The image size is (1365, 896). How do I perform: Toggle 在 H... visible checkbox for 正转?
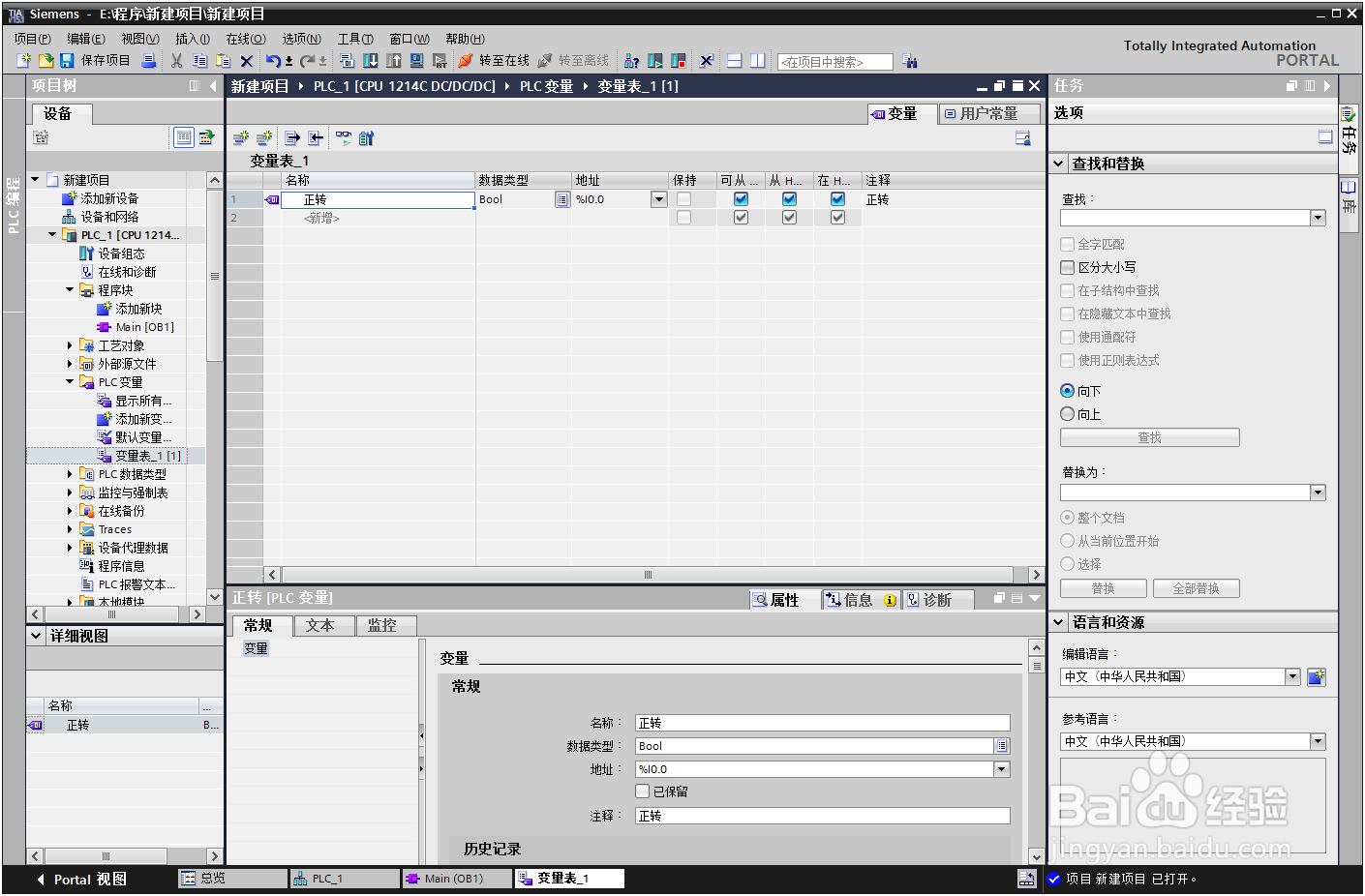click(837, 199)
